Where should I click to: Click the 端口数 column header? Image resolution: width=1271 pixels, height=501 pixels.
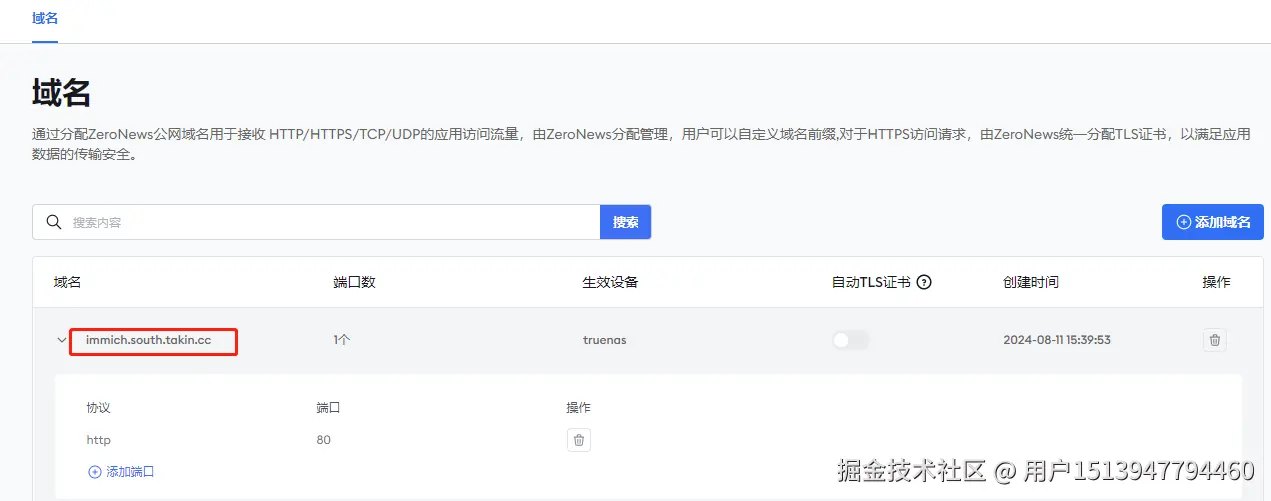click(354, 282)
